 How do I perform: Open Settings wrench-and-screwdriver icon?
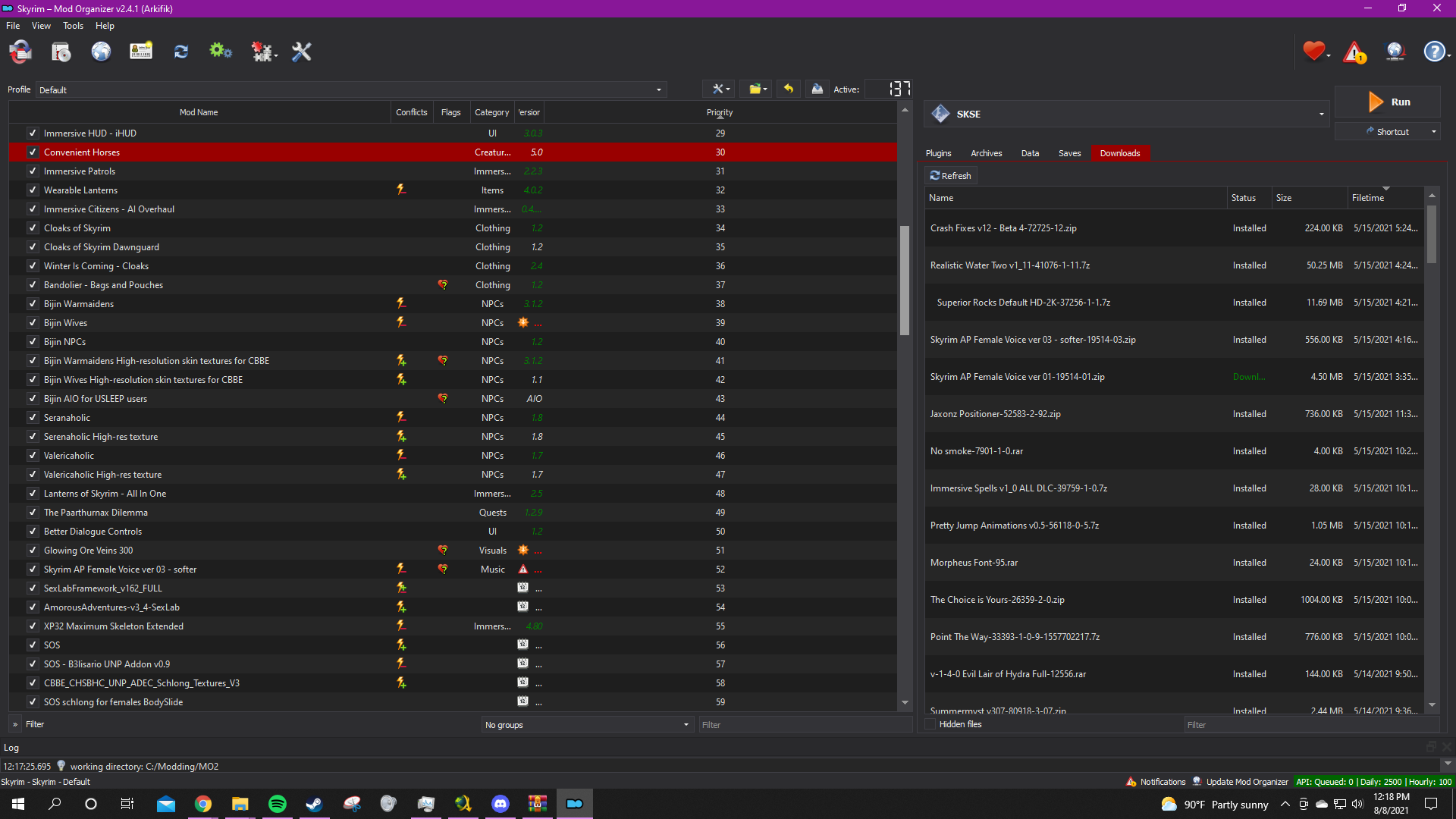[x=302, y=52]
